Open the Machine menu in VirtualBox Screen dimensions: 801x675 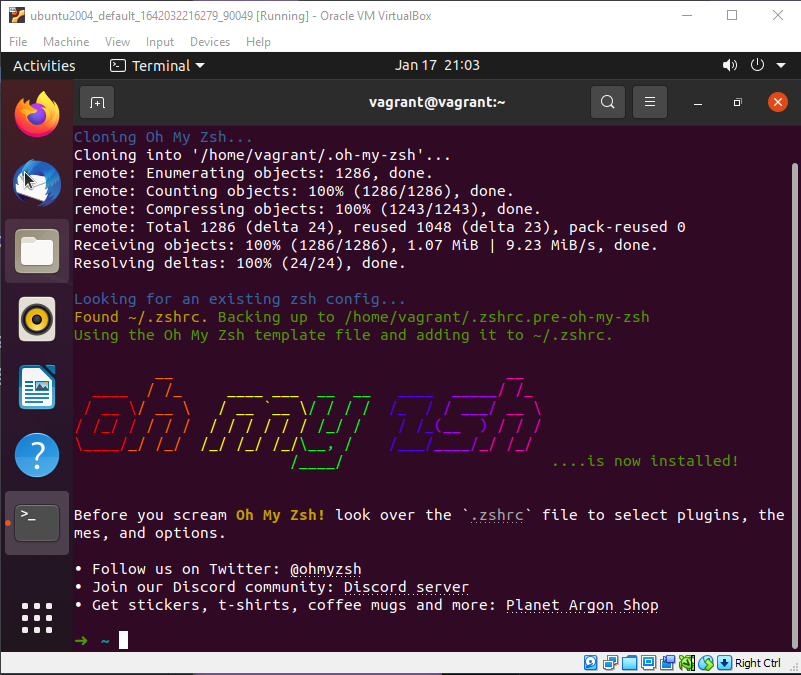tap(66, 42)
